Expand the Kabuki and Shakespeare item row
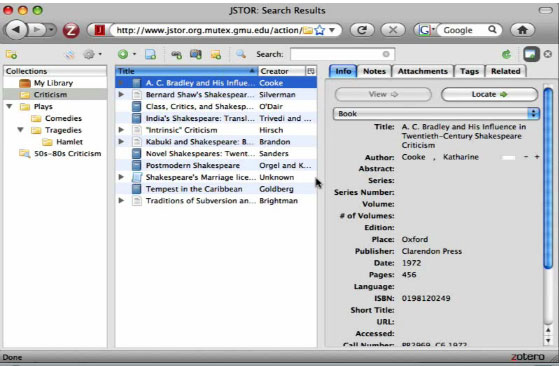This screenshot has width=559, height=366. (x=121, y=141)
